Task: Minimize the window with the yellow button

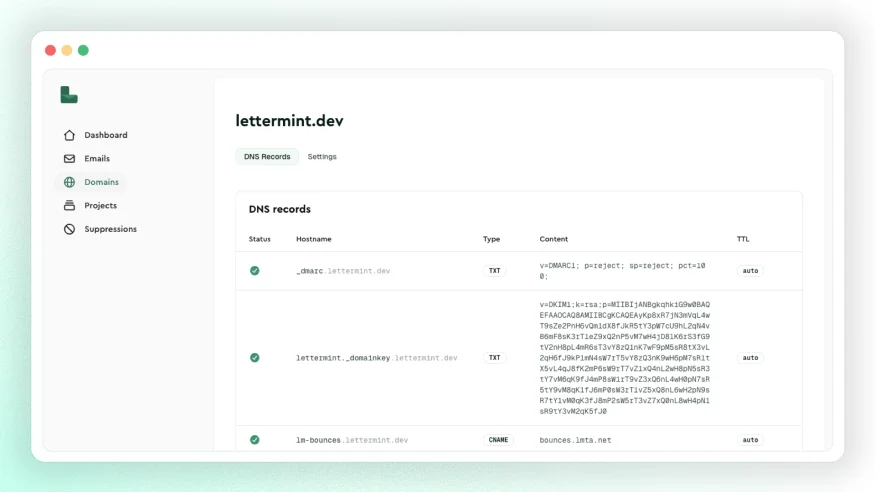Action: (67, 50)
